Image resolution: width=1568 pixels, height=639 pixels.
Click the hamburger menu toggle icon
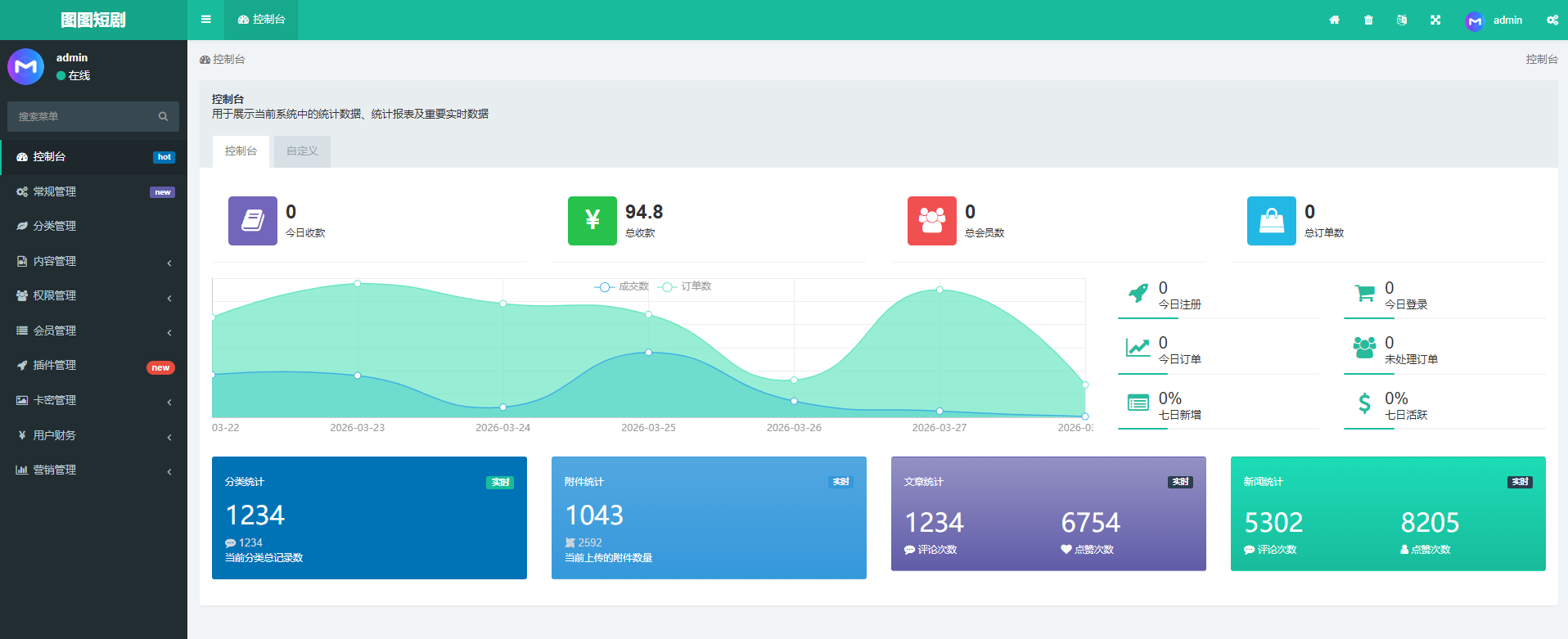click(x=205, y=20)
